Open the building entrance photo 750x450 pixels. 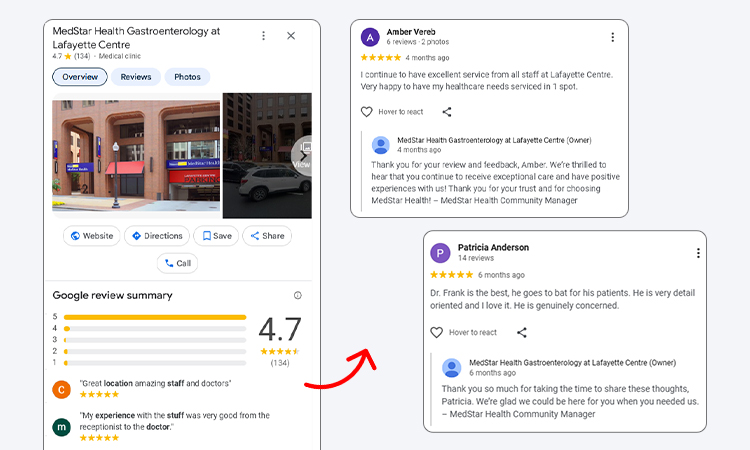136,155
